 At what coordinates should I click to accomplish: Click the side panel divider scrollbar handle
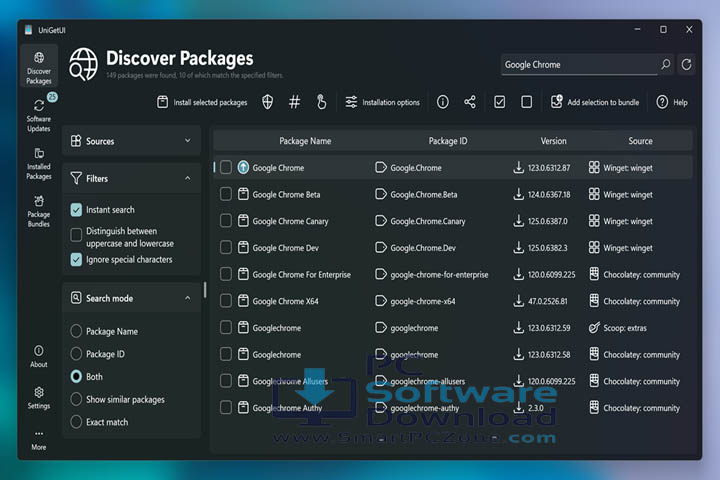click(205, 290)
